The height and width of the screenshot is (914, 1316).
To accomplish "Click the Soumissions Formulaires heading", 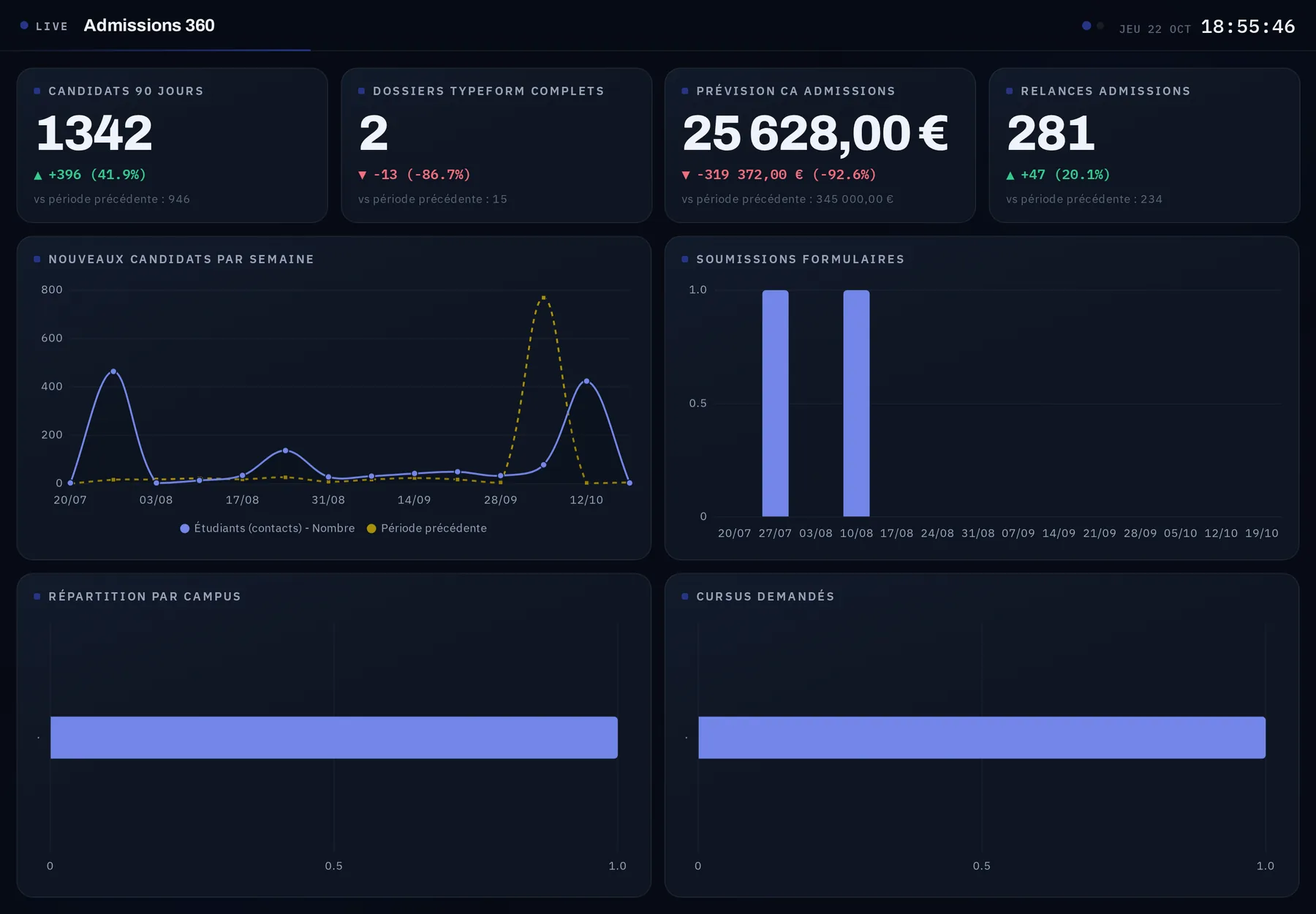I will click(x=801, y=260).
